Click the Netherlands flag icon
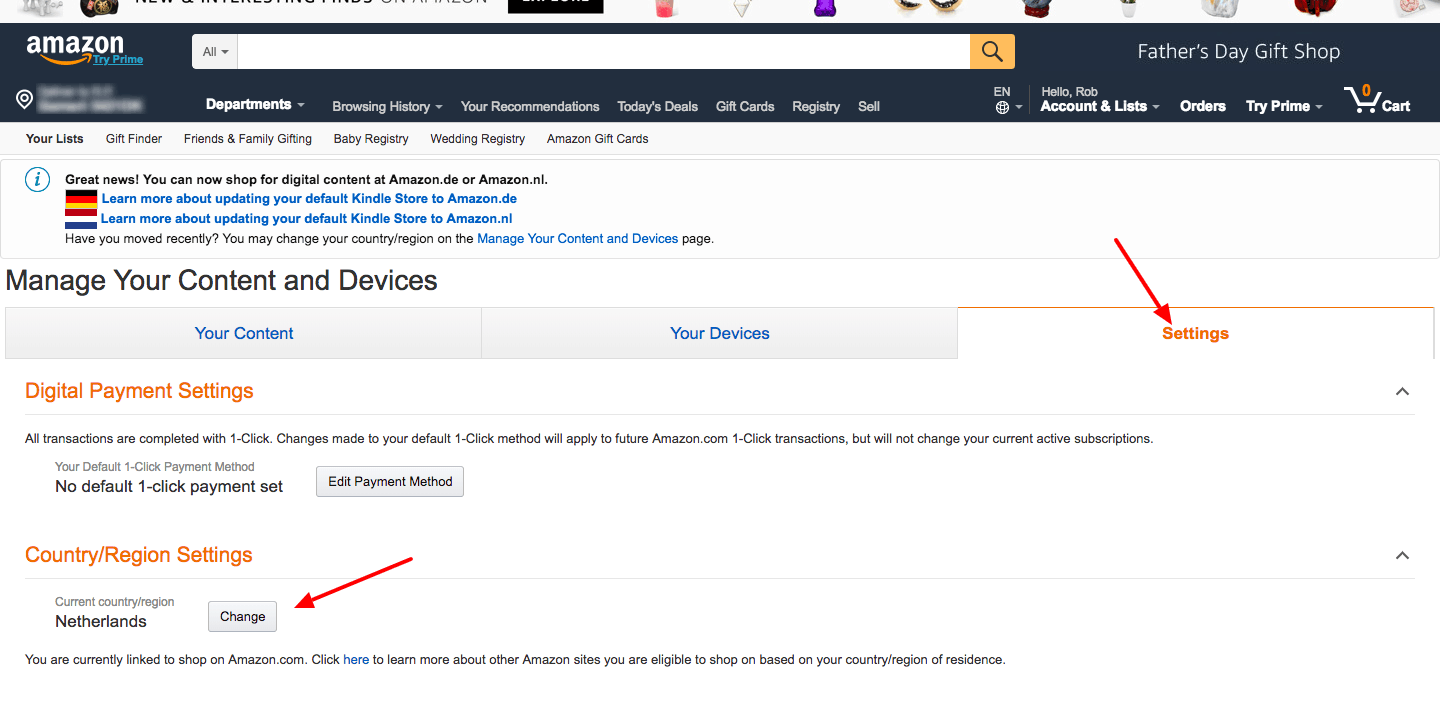Screen dimensions: 1440x706 pos(81,219)
